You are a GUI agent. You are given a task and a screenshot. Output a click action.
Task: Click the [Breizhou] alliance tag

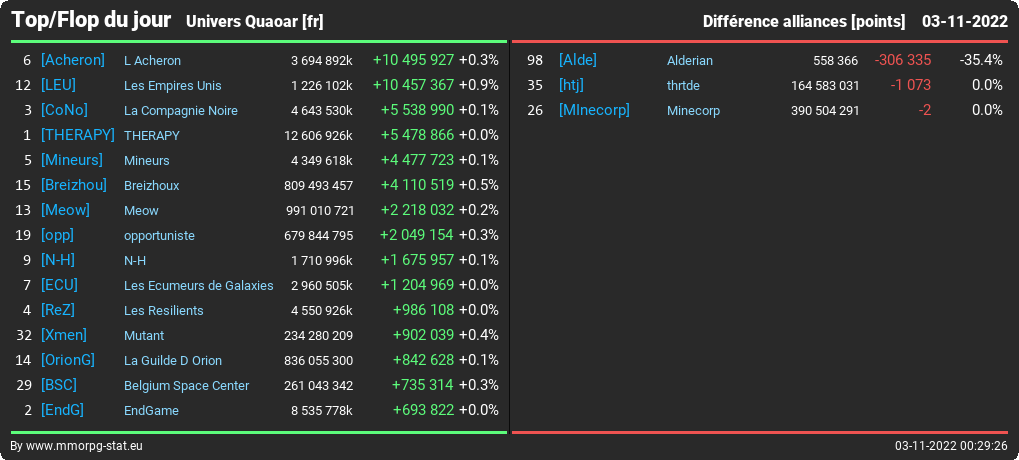pos(73,185)
